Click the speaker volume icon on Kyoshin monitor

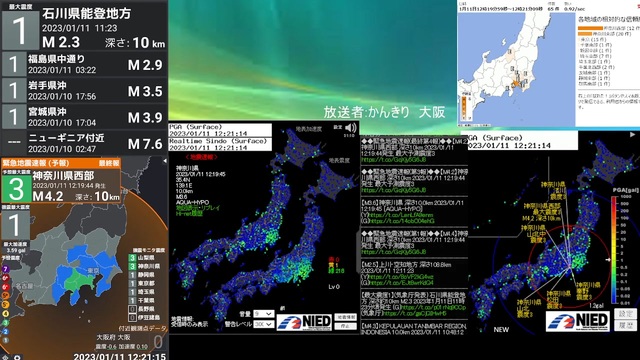(x=351, y=127)
